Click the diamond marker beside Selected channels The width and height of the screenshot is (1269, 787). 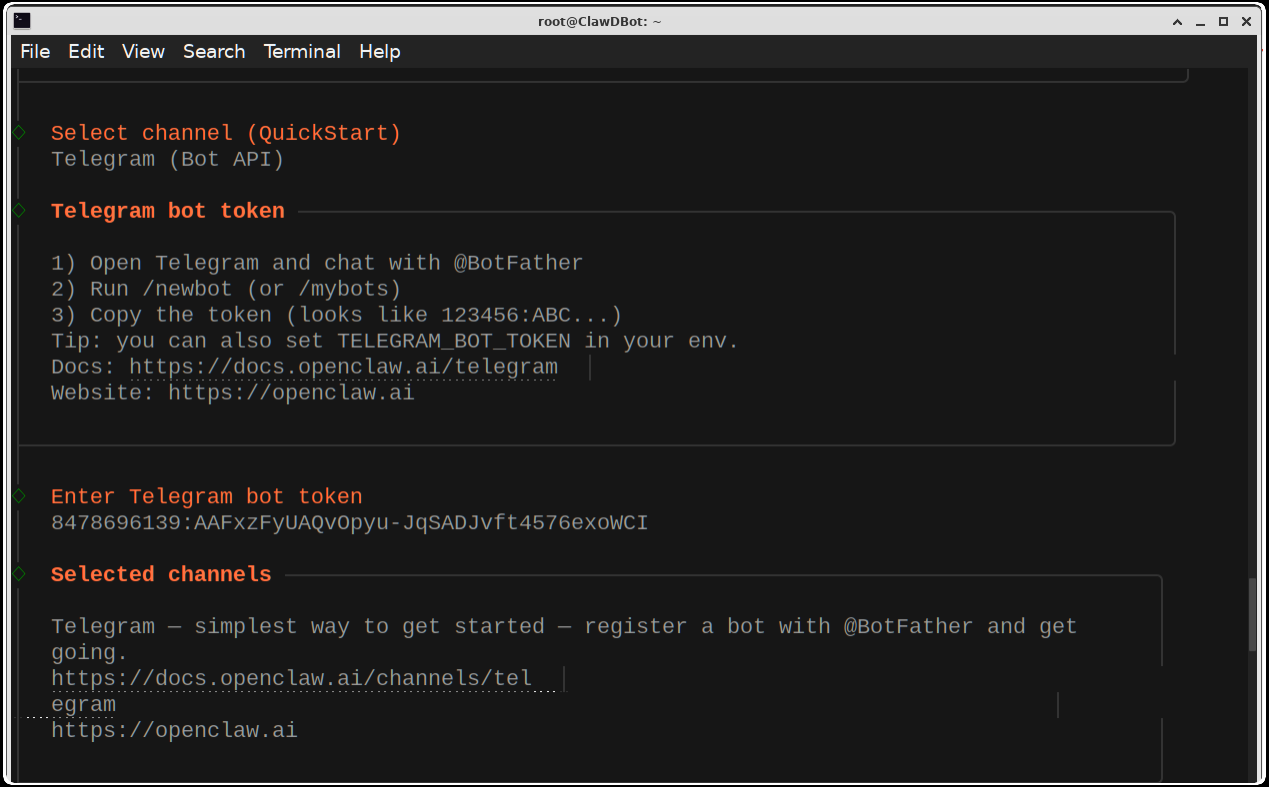coord(19,574)
